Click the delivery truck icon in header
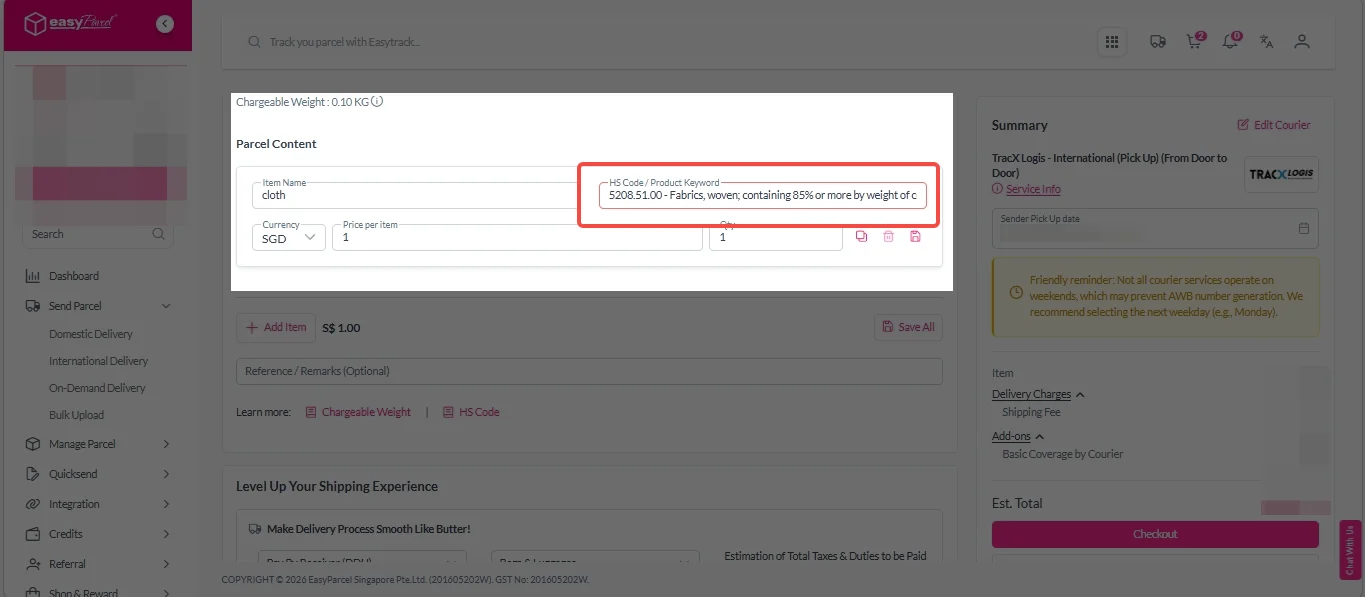Screen dimensions: 1365x597 (x=1158, y=42)
